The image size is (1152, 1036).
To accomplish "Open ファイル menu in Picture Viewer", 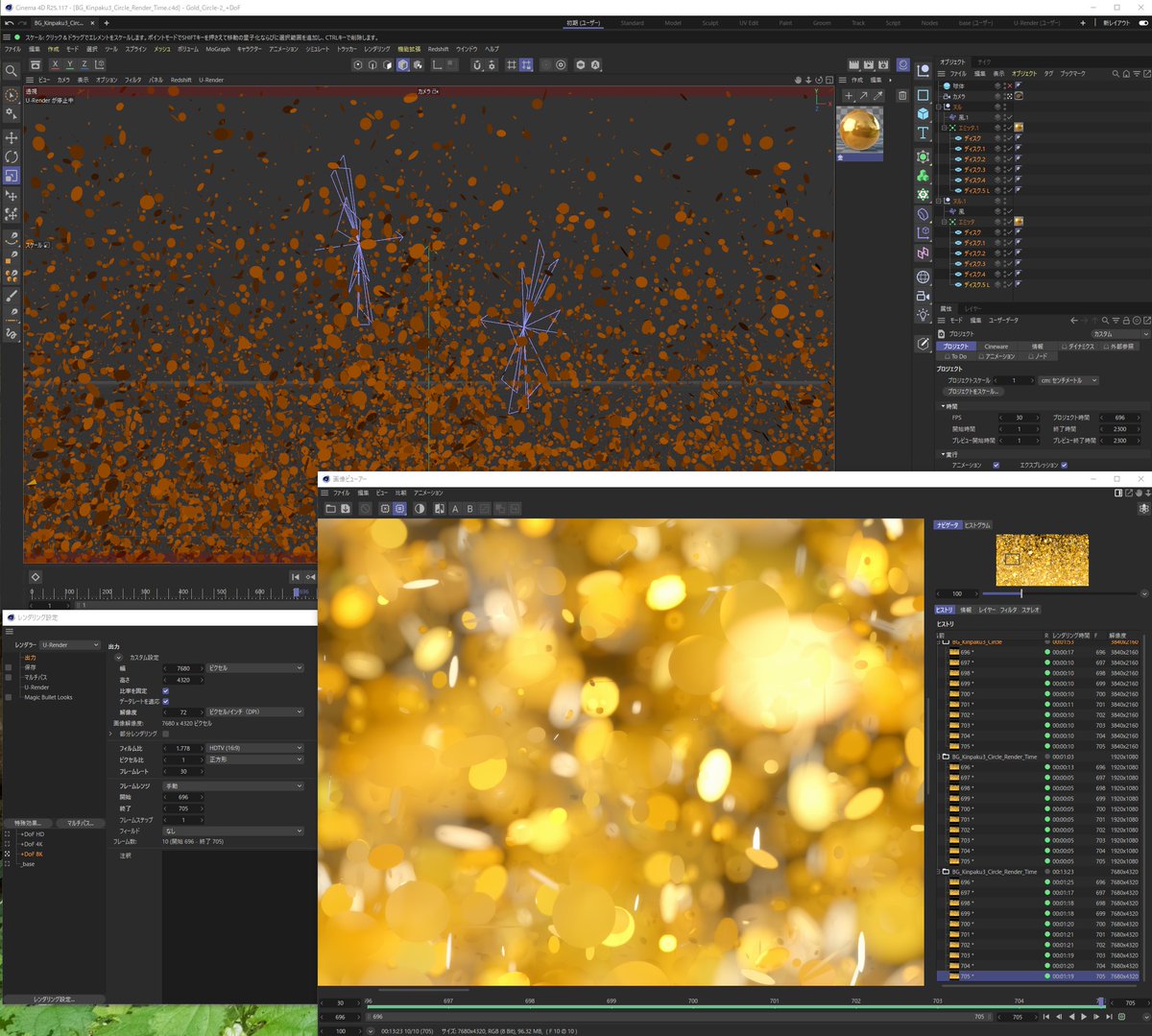I will pos(342,493).
